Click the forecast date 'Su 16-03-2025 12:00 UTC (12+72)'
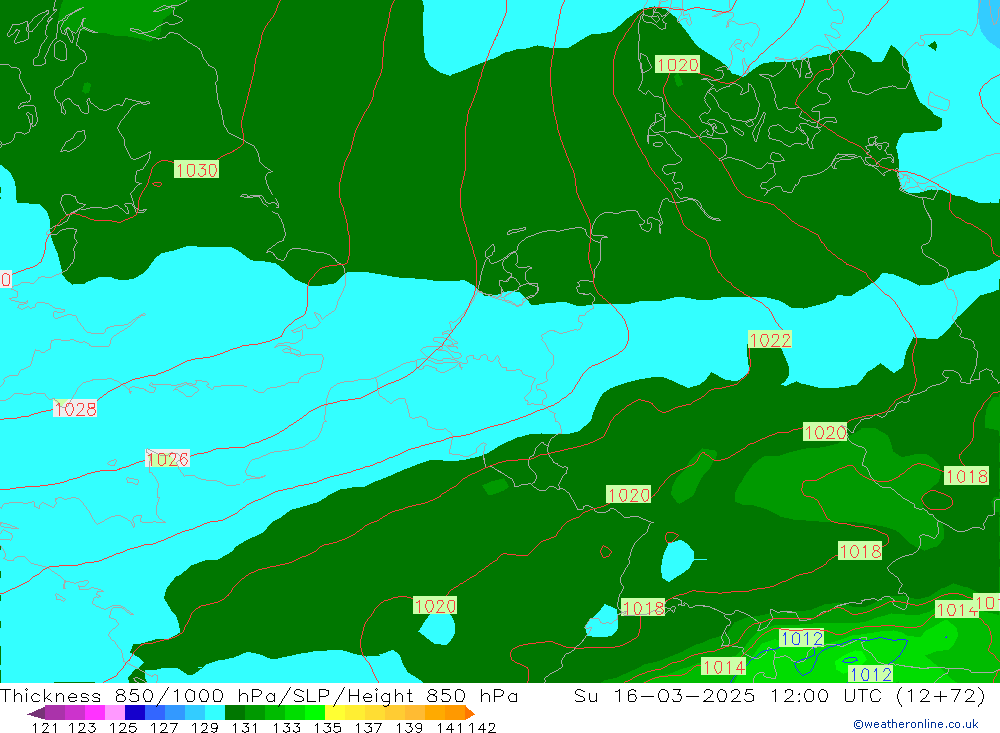1000x733 pixels. tap(779, 695)
